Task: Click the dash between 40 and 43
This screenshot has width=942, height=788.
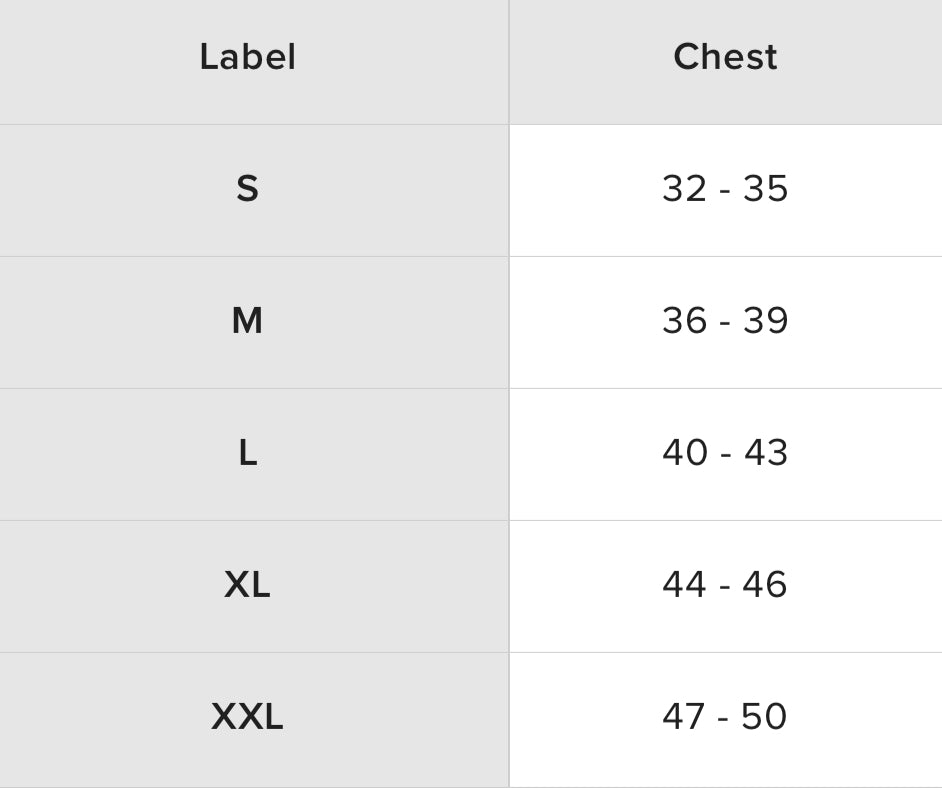Action: (x=725, y=455)
